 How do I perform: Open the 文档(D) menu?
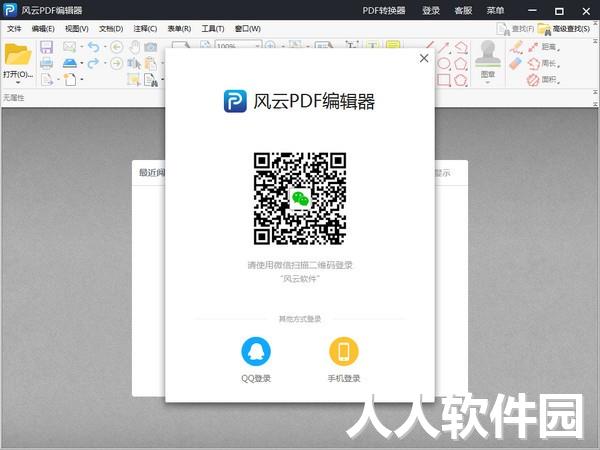pos(111,29)
